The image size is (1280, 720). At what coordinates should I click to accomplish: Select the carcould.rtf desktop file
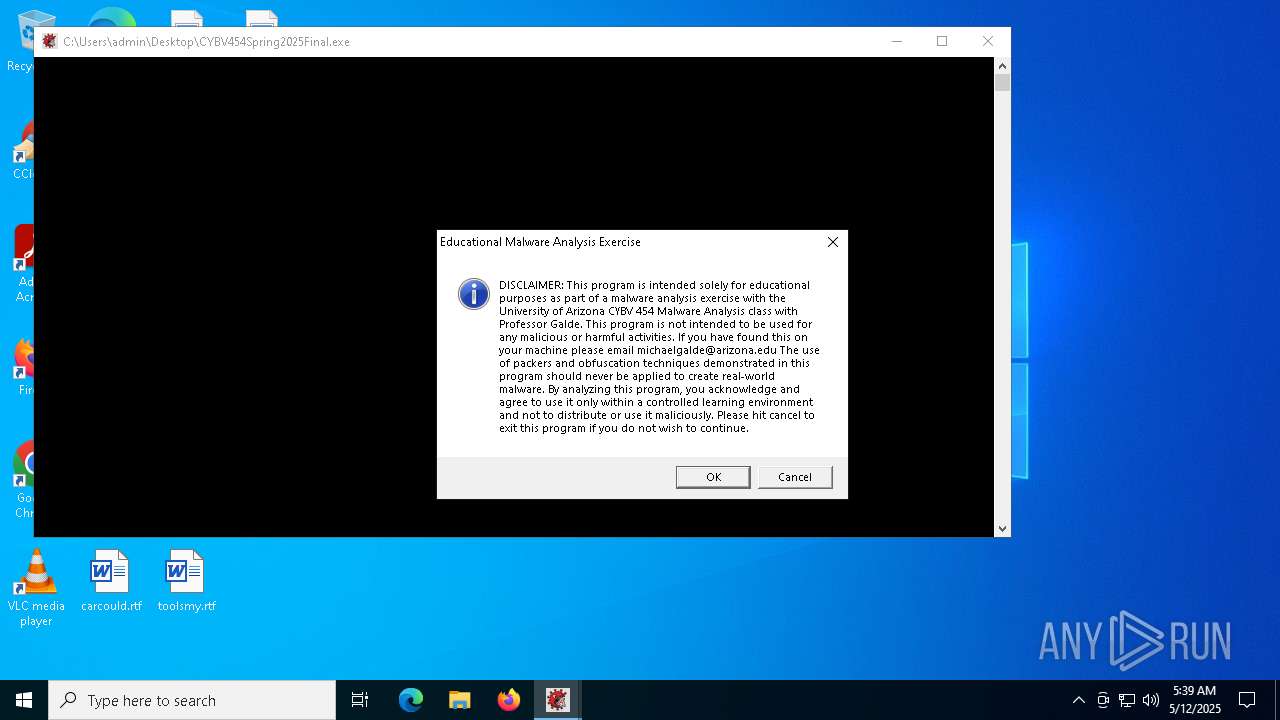[x=111, y=581]
